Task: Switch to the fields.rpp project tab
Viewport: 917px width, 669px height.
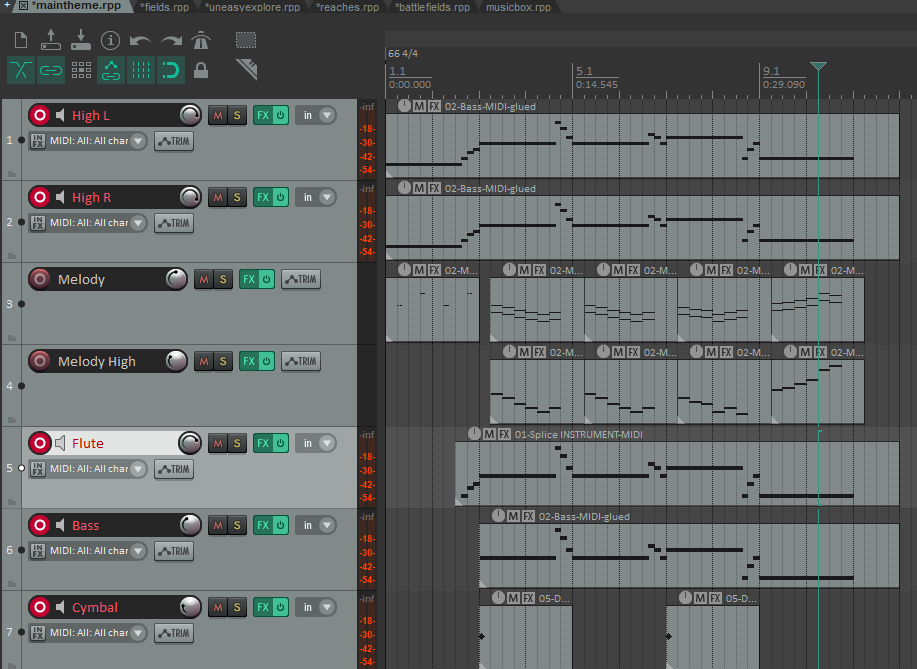Action: (164, 7)
